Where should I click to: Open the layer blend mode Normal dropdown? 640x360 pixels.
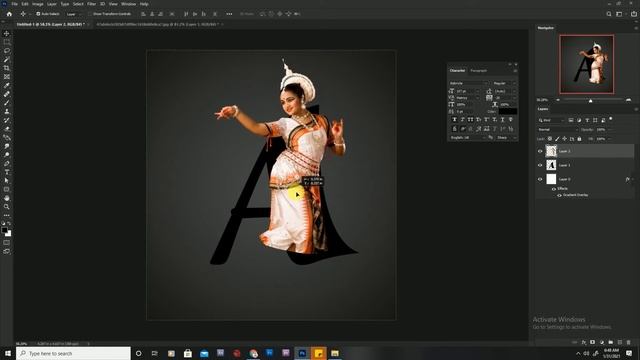click(x=558, y=130)
